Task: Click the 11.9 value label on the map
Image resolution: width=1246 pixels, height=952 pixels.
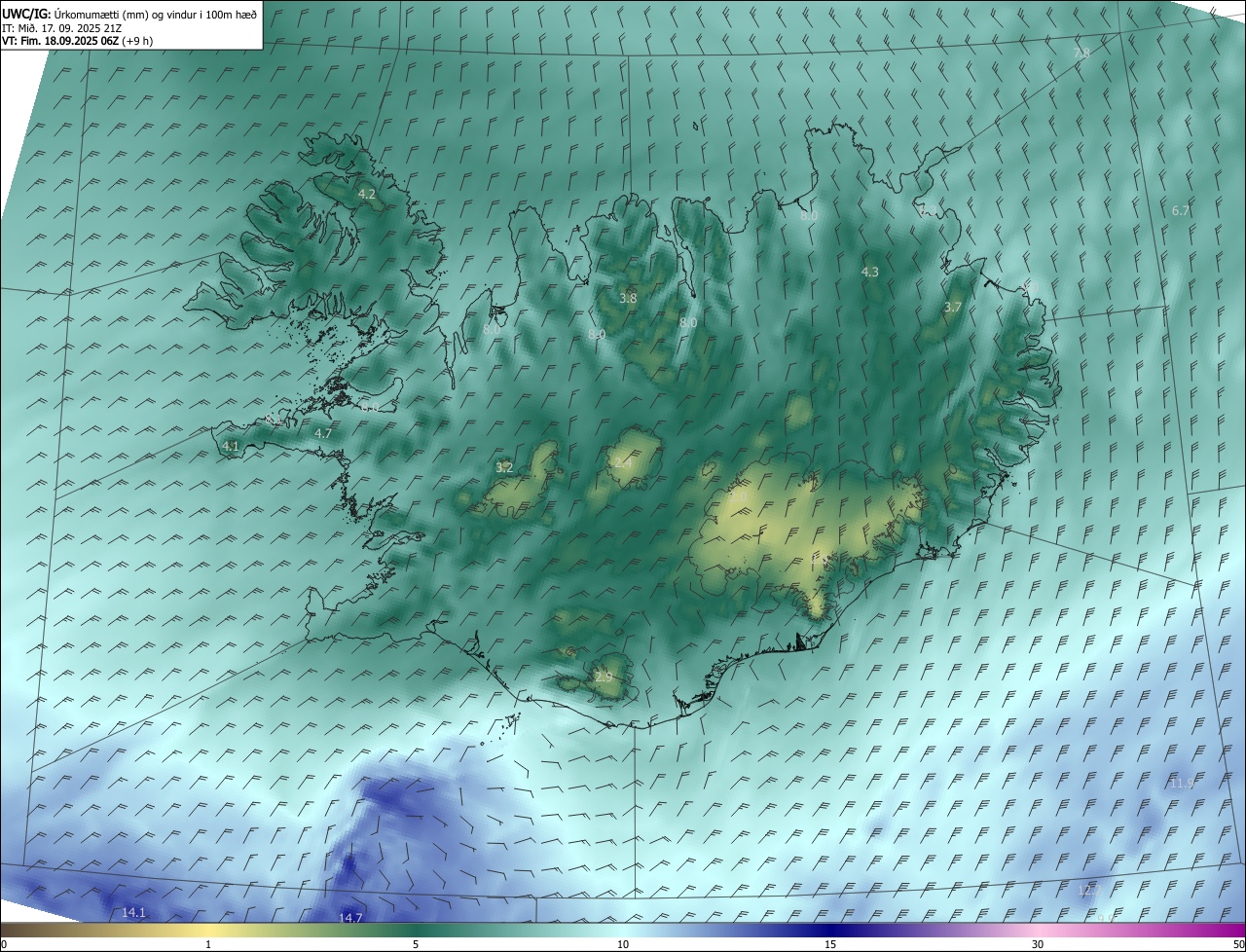Action: tap(1182, 784)
